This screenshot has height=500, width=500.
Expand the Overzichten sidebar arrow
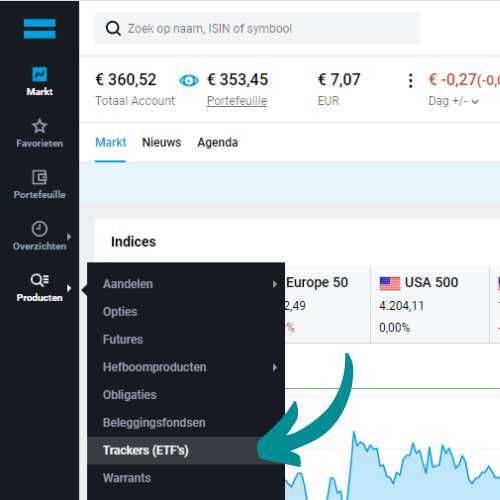(69, 236)
